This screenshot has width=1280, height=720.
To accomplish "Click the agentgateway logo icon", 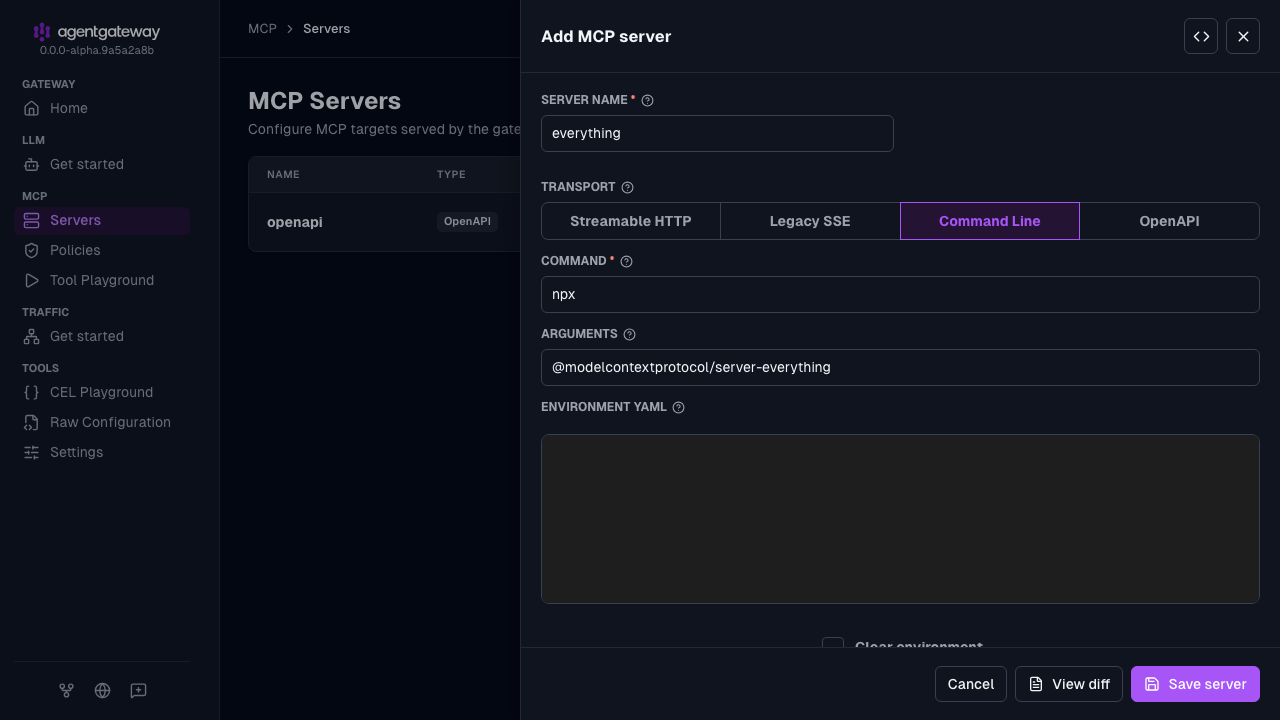I will 41,32.
